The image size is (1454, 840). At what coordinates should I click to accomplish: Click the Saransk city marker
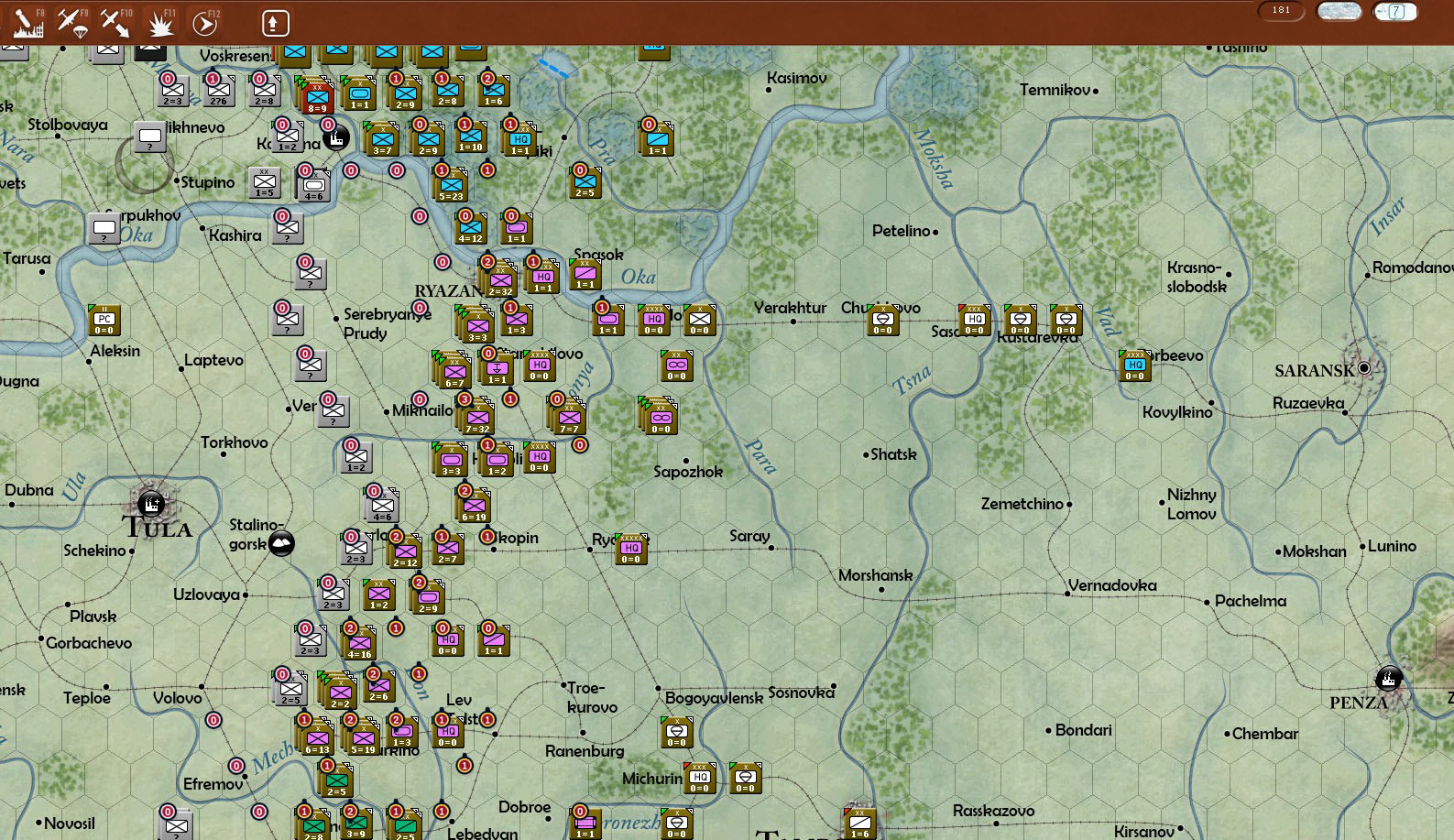point(1364,367)
